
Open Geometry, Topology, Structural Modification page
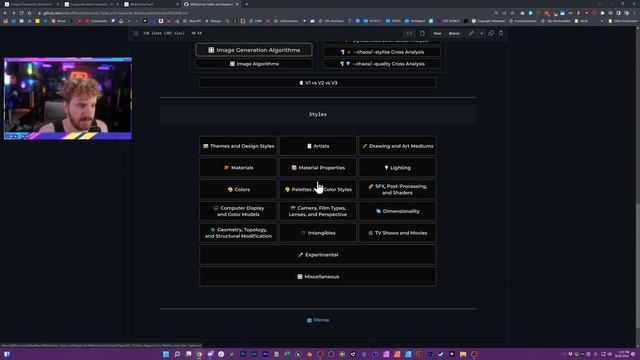[x=238, y=233]
